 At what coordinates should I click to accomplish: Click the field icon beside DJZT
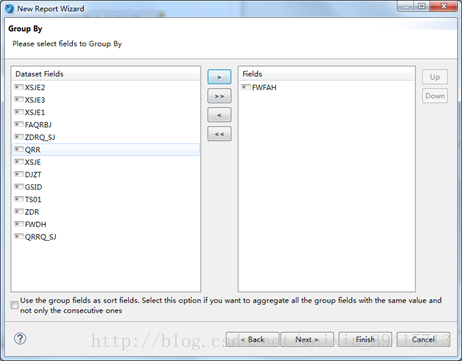pyautogui.click(x=19, y=174)
